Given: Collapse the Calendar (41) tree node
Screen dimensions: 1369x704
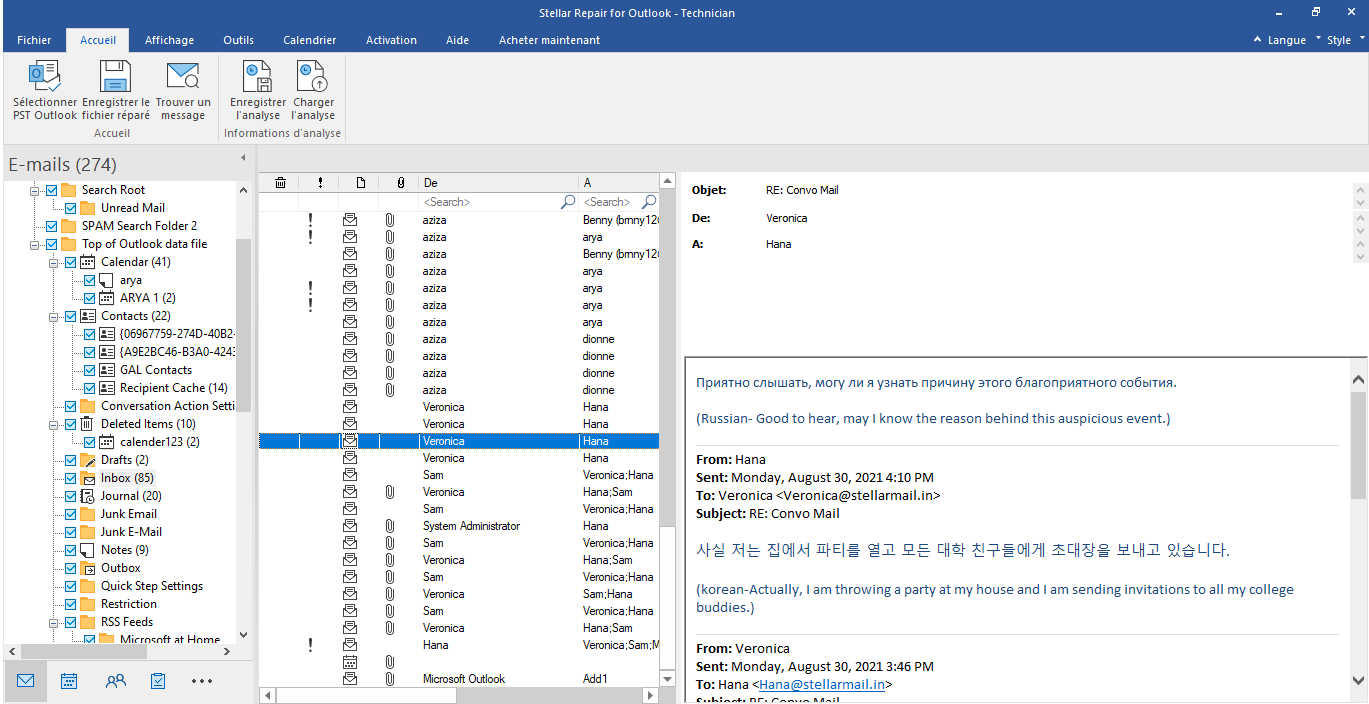Looking at the screenshot, I should point(54,262).
